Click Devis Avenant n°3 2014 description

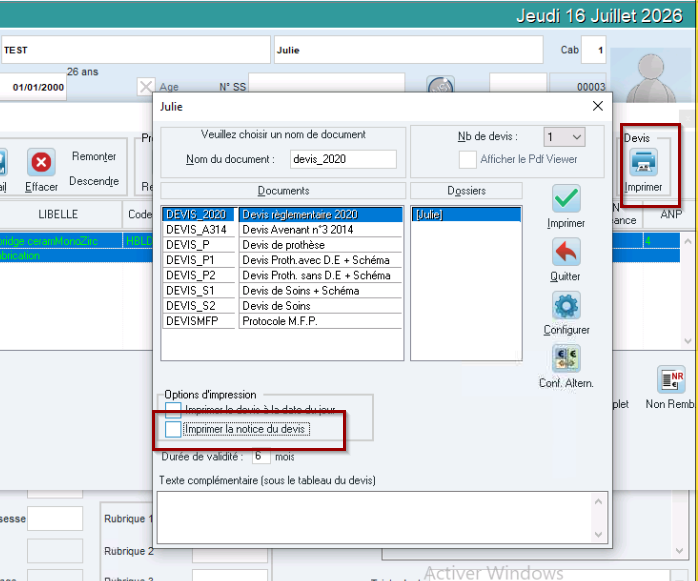tap(321, 230)
